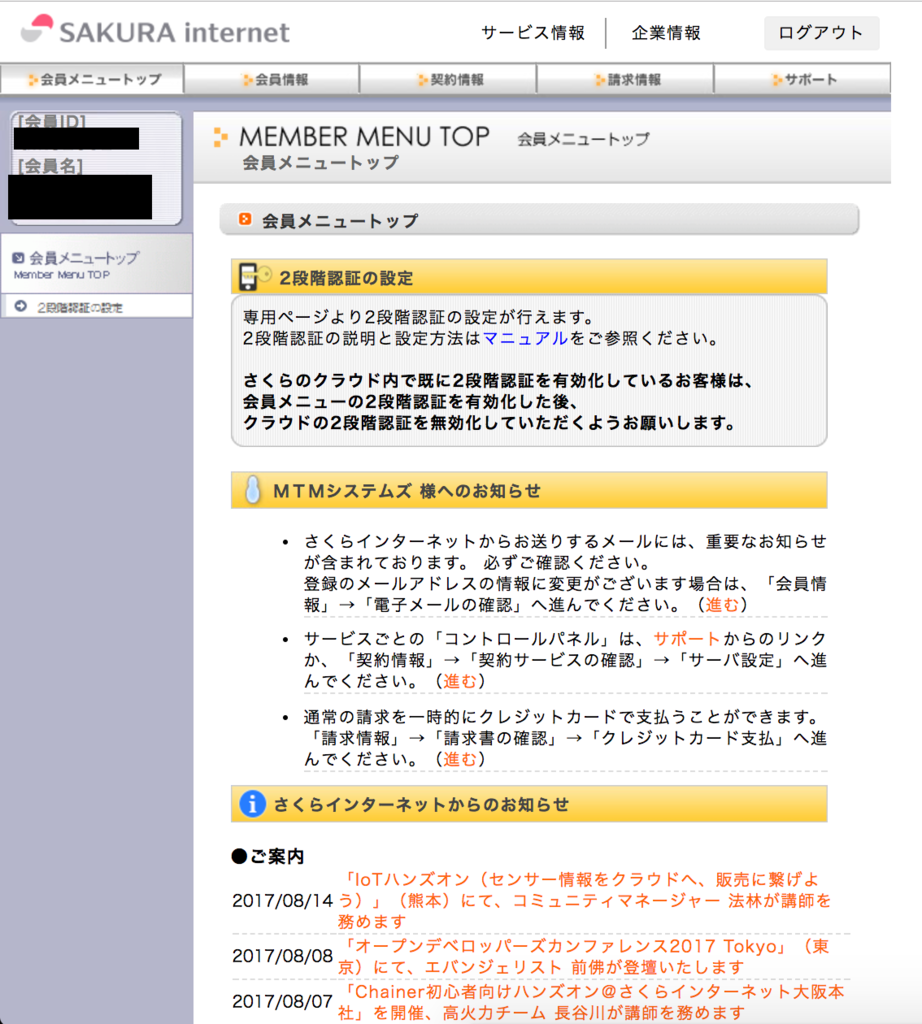The image size is (922, 1024).
Task: Click the orange サポート link in notices
Action: pos(686,639)
